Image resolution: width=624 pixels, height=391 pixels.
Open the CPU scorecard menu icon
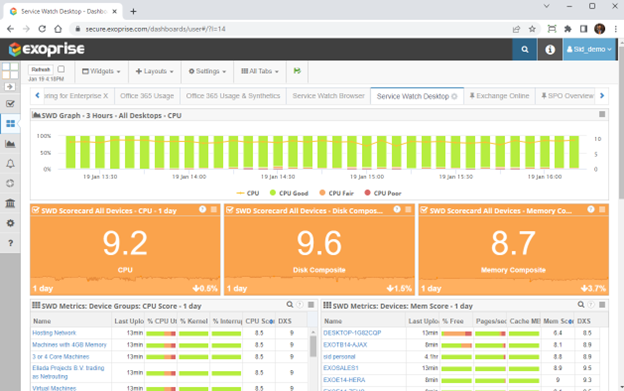(x=214, y=209)
